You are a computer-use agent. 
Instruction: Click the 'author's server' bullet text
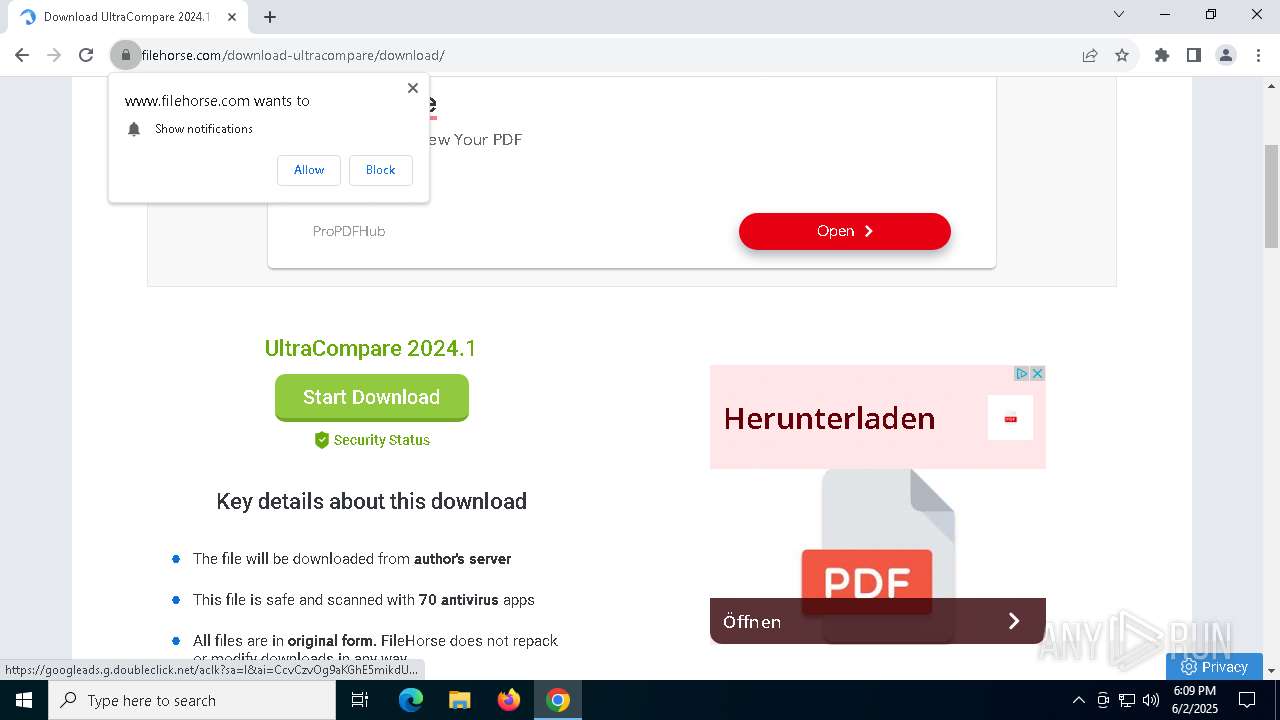tap(463, 559)
